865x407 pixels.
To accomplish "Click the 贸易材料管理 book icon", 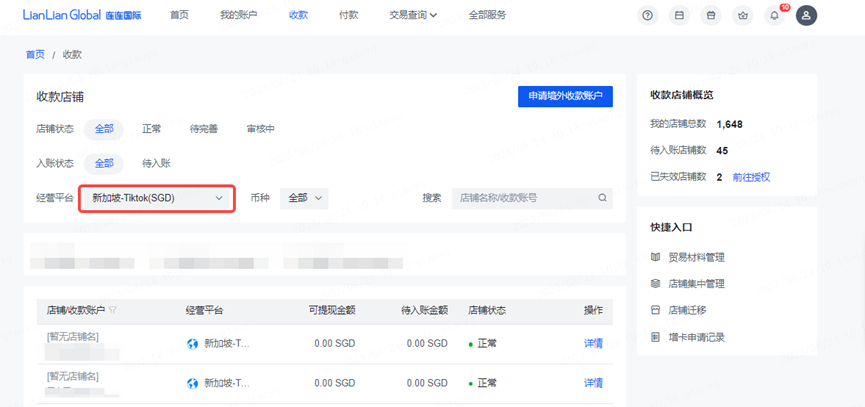I will point(655,257).
